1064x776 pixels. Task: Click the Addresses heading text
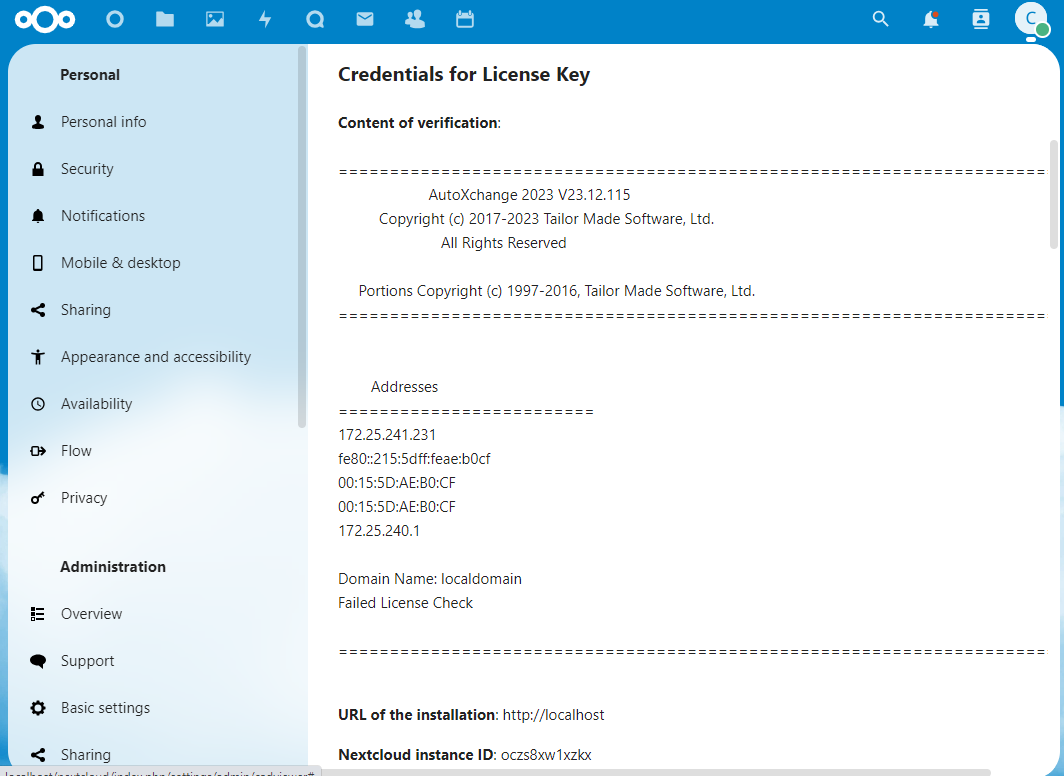404,387
